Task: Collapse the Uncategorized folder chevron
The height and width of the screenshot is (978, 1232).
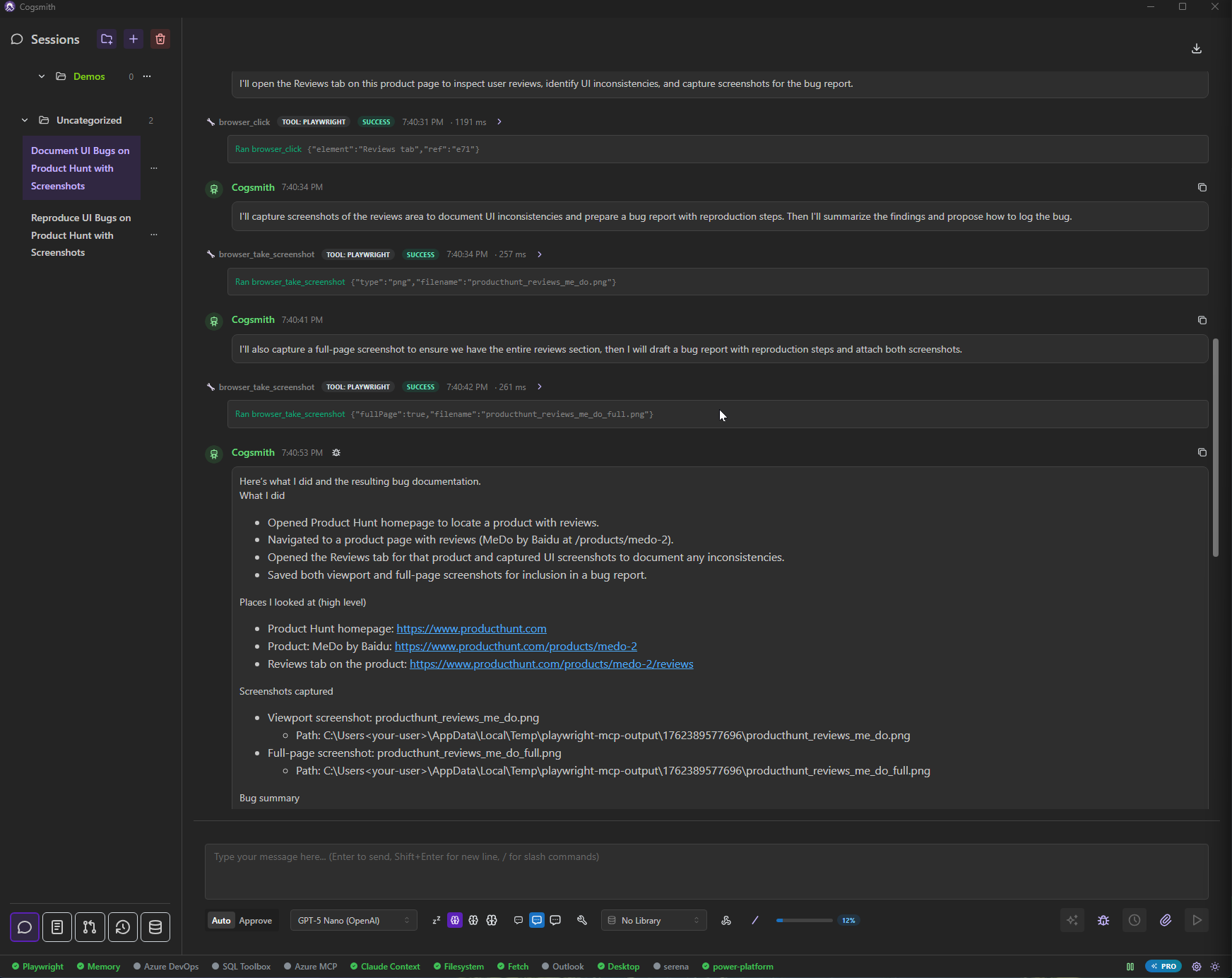Action: 25,120
